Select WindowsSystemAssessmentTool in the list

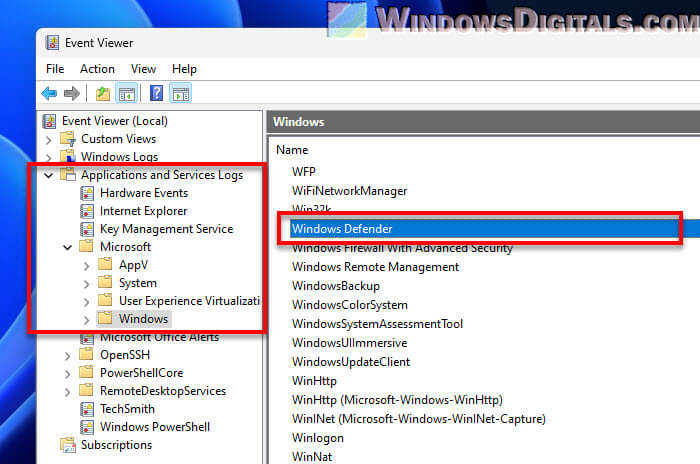click(x=377, y=324)
